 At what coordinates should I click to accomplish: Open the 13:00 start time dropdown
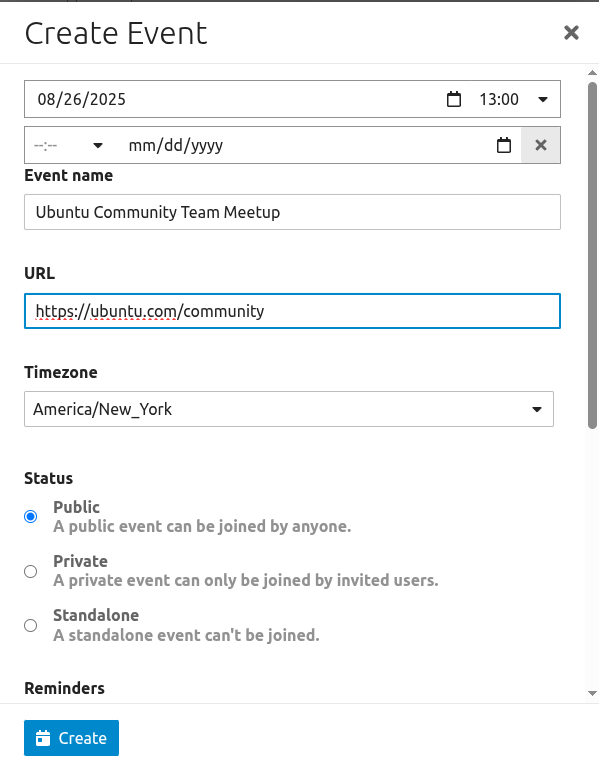(513, 99)
